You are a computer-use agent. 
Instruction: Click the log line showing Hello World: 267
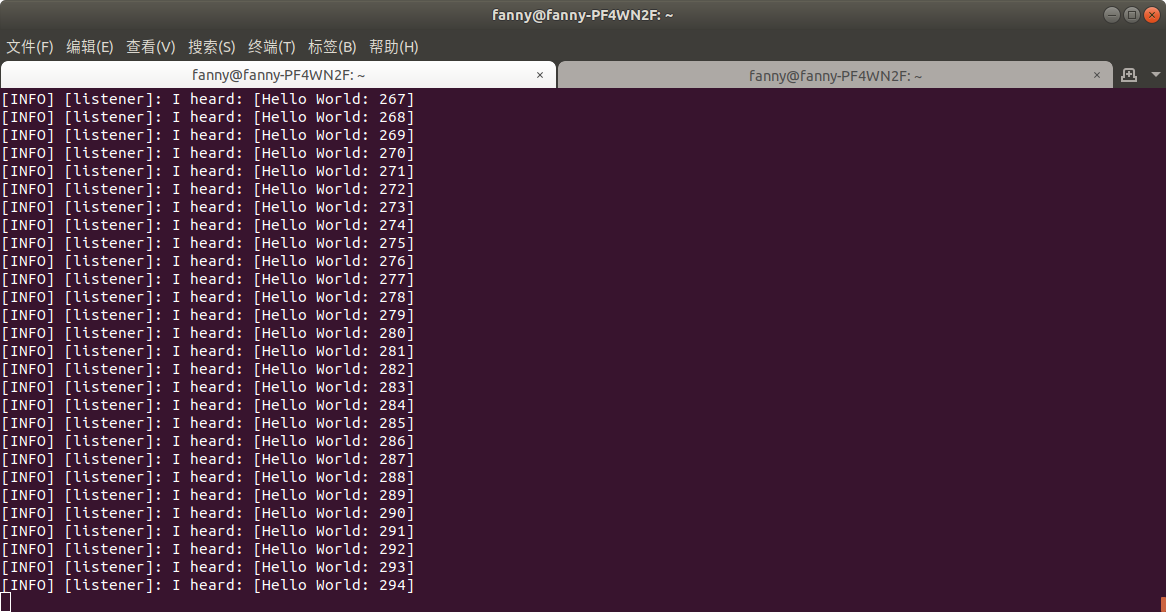(x=208, y=98)
